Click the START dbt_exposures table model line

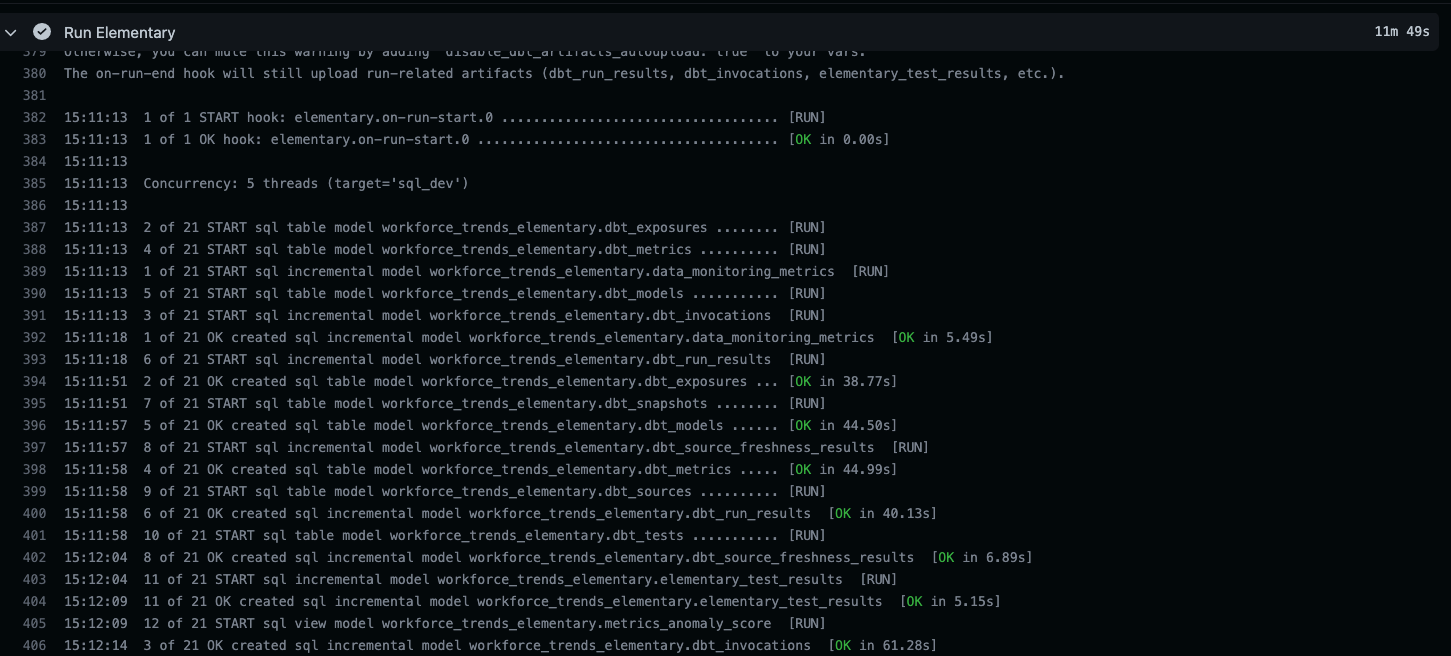tap(445, 227)
